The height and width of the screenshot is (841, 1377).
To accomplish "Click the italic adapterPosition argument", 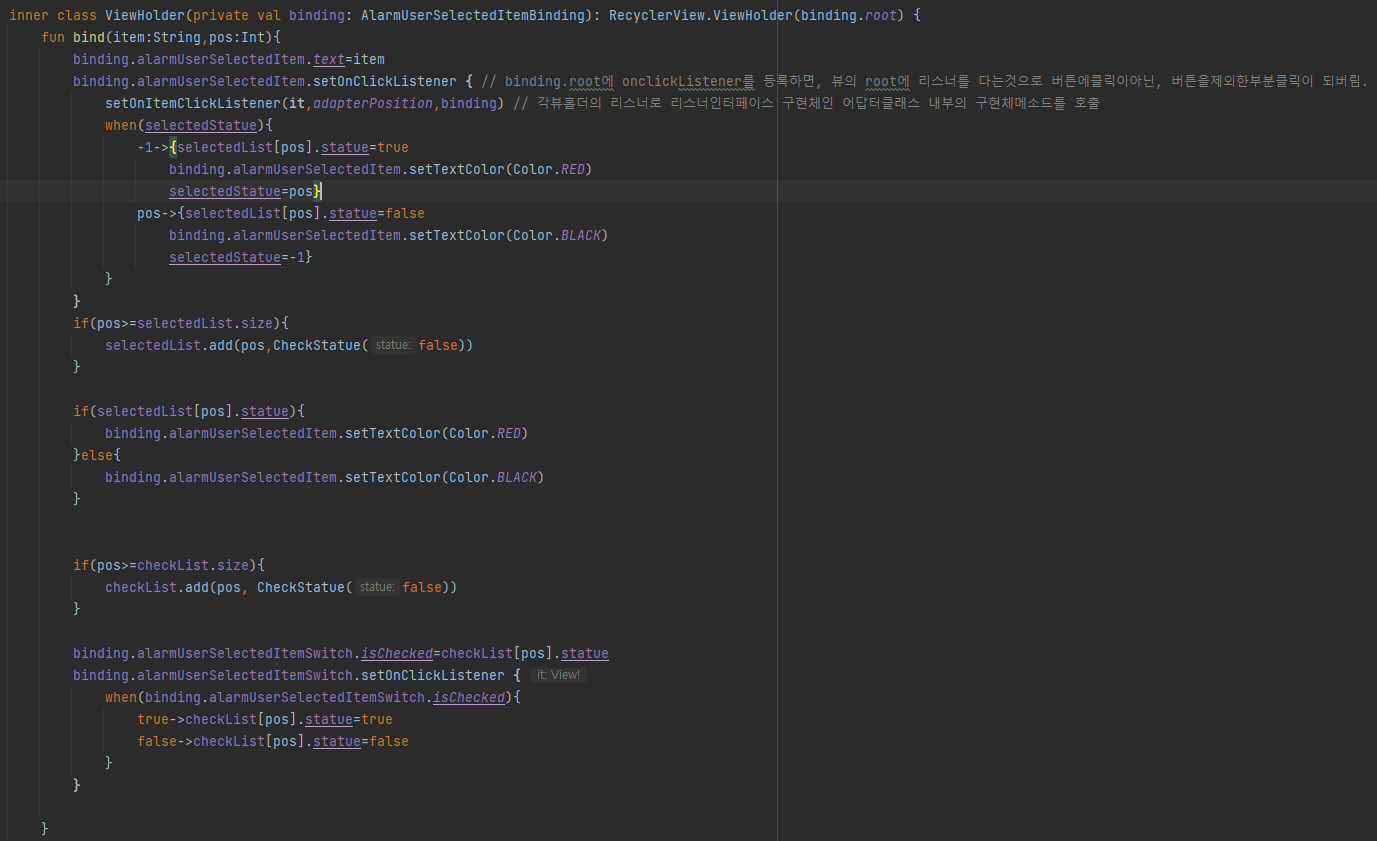I will (373, 104).
